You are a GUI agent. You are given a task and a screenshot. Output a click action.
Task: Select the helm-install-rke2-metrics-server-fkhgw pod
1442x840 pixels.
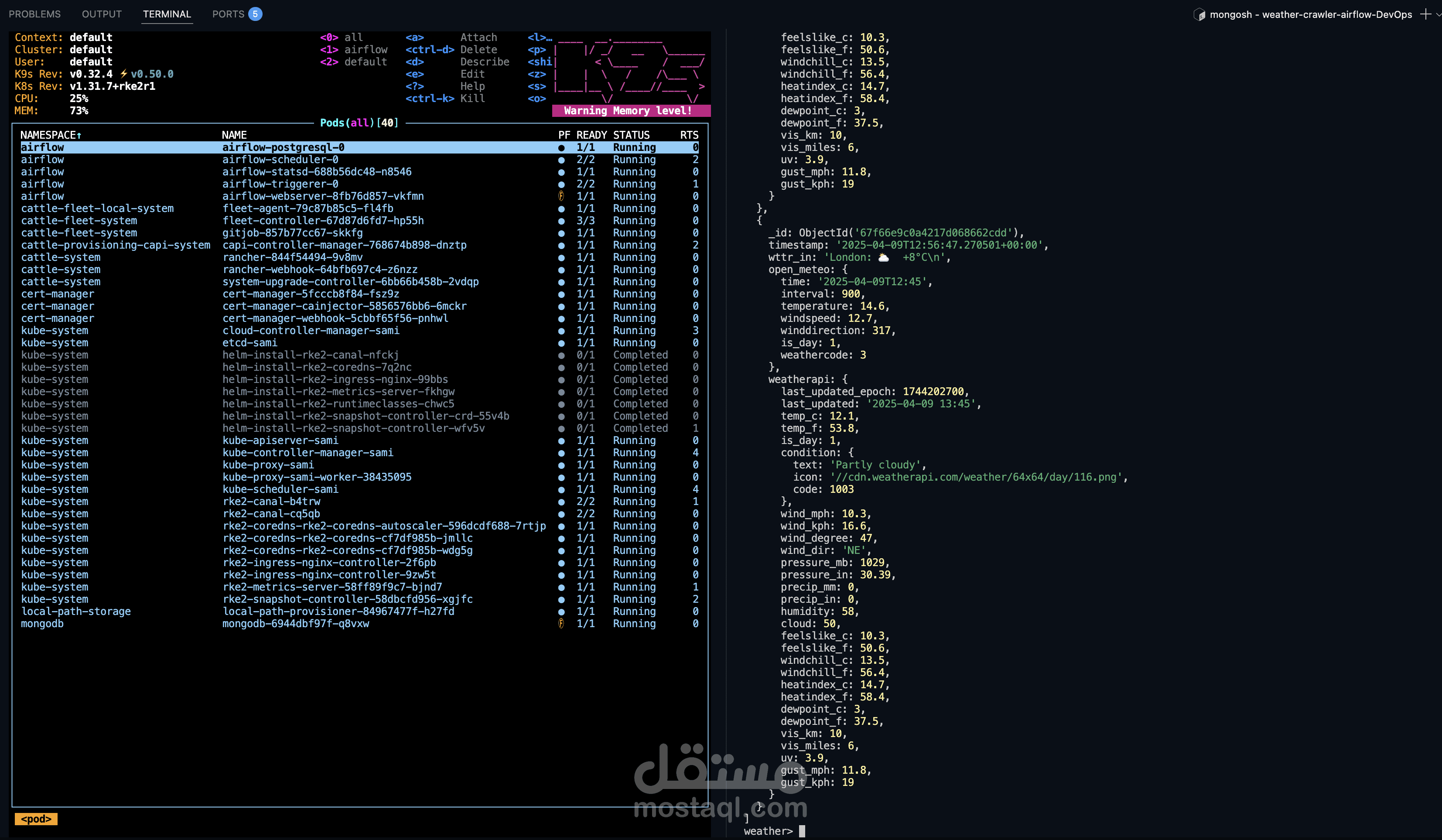[x=338, y=392]
